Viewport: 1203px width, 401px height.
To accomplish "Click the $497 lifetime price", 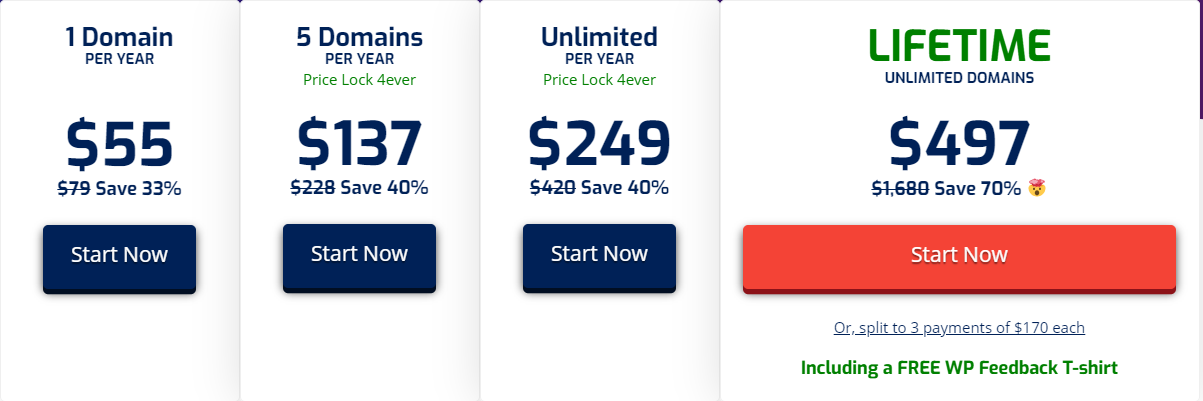I will [958, 144].
